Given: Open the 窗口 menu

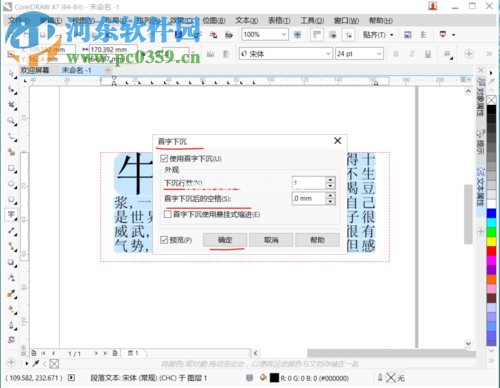Looking at the screenshot, I should 346,21.
